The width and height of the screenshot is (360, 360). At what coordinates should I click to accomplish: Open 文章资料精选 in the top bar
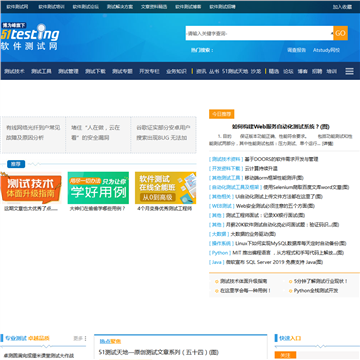(154, 7)
